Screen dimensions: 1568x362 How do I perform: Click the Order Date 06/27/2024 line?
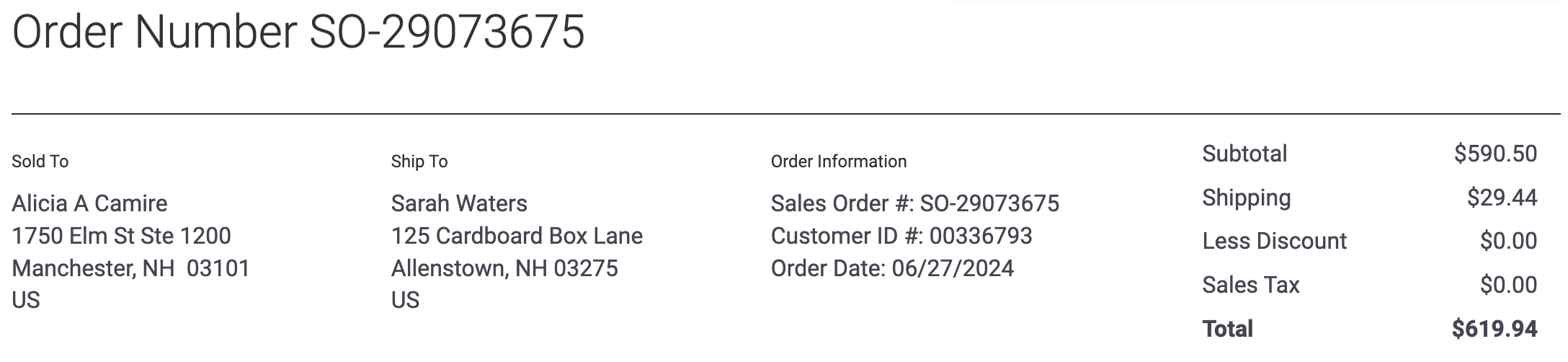pyautogui.click(x=892, y=268)
